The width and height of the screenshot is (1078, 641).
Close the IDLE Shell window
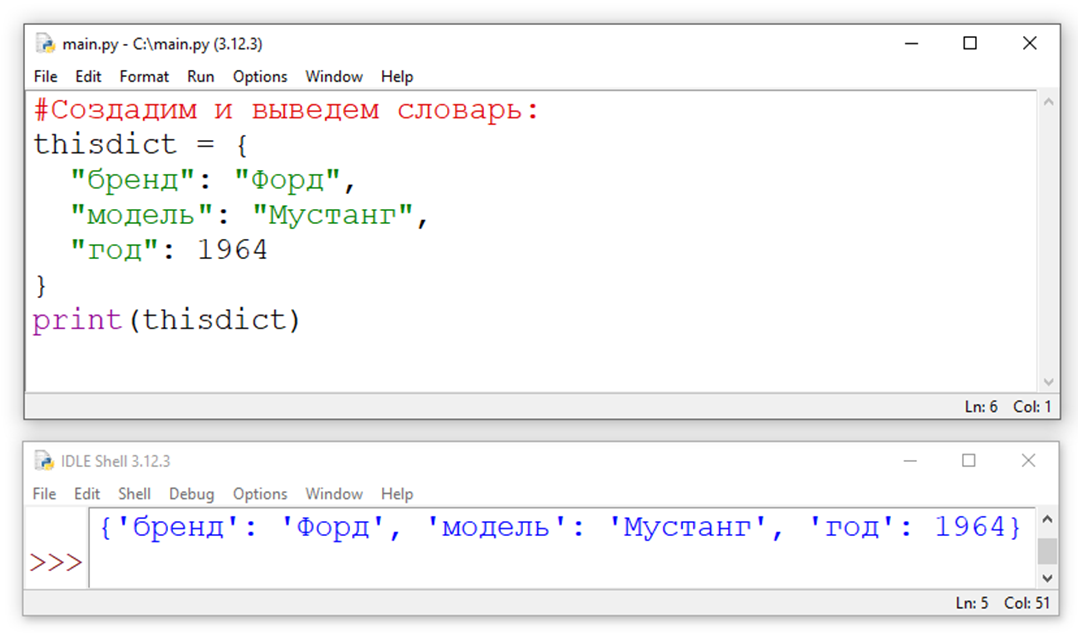(x=1028, y=461)
